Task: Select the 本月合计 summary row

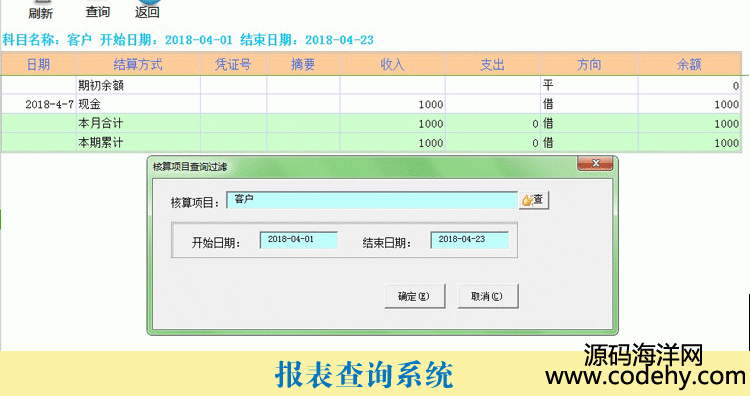Action: click(x=371, y=123)
